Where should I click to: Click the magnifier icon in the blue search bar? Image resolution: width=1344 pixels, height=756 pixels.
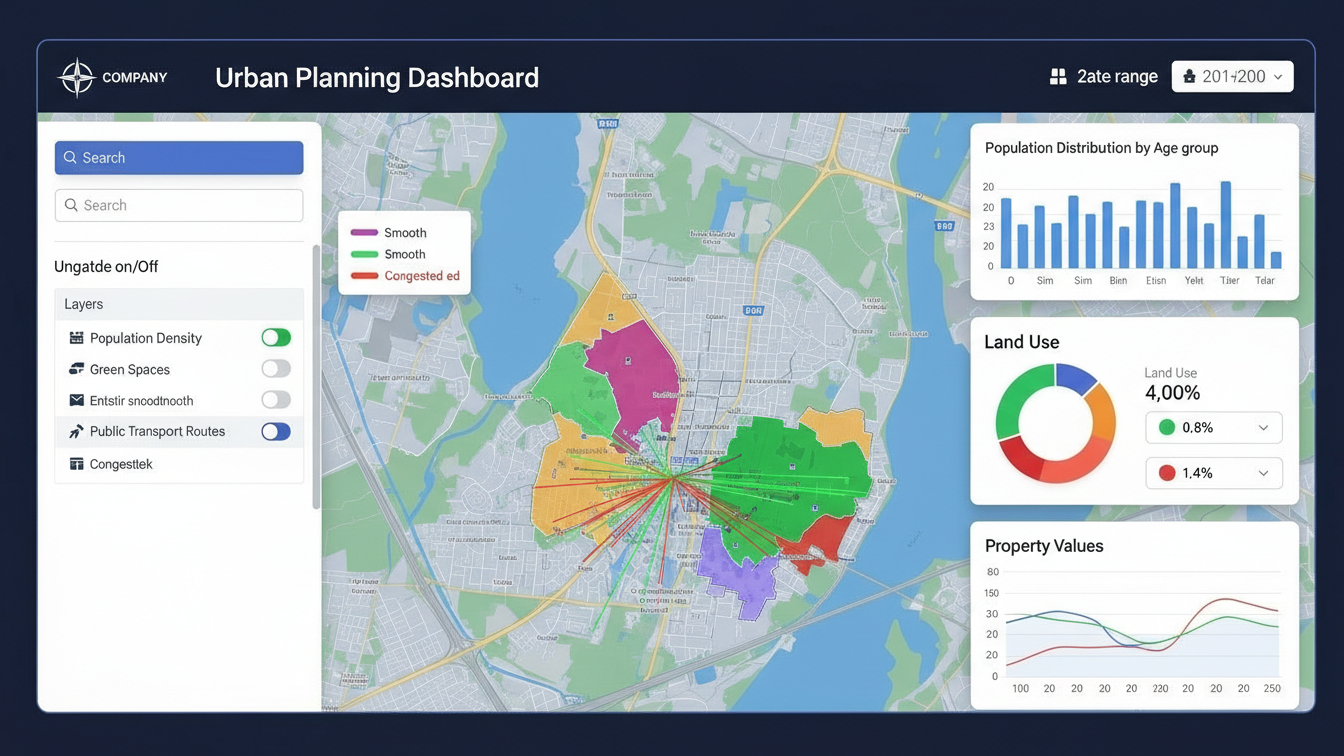[70, 157]
